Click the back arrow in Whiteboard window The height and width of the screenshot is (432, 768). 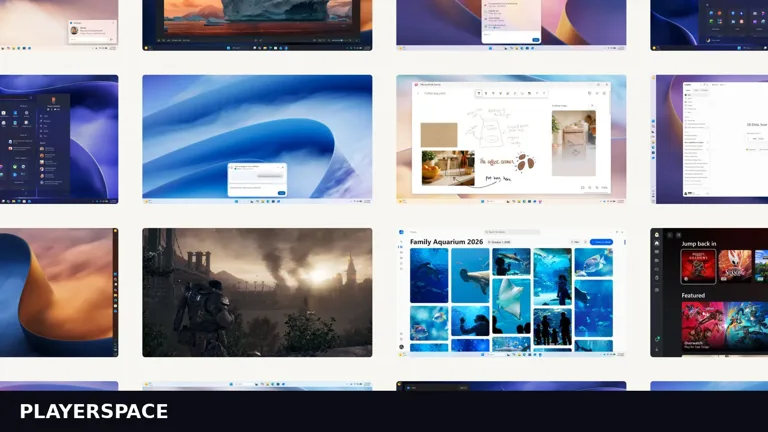pyautogui.click(x=418, y=93)
